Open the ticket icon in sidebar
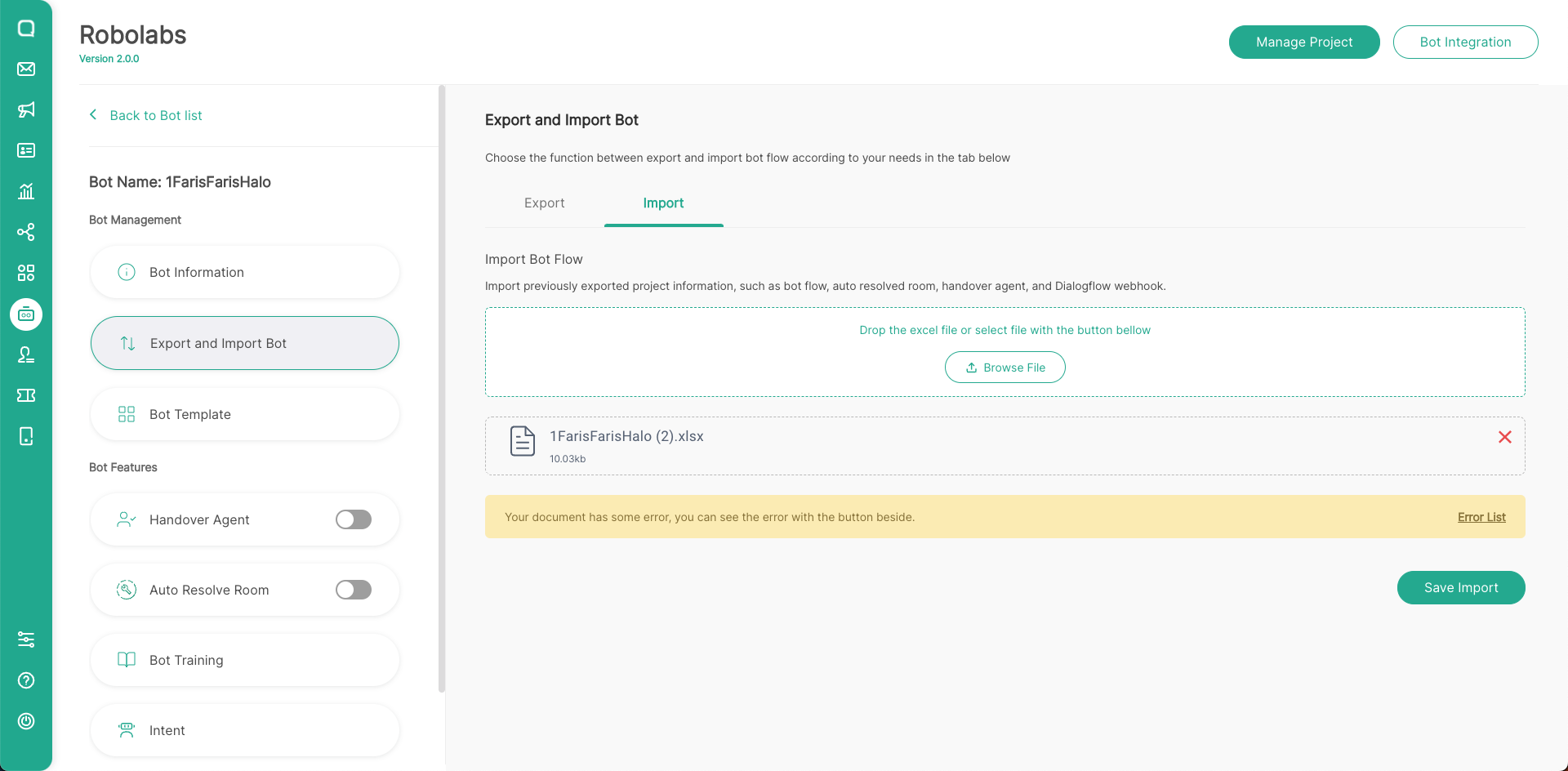This screenshot has height=771, width=1568. click(26, 395)
